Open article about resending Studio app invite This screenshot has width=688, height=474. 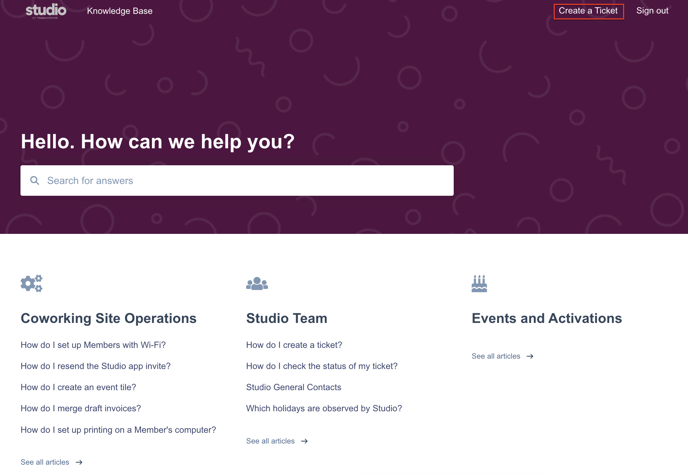click(95, 366)
